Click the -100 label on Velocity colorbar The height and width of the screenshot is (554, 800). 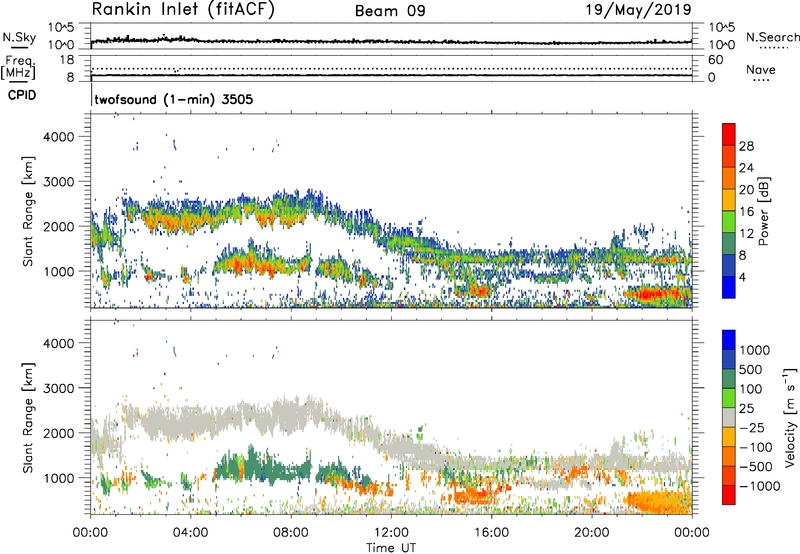[x=756, y=447]
